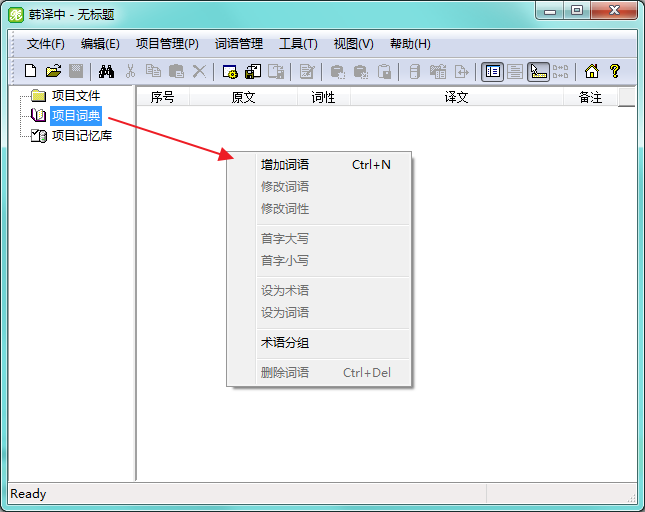
Task: Click the 项目文件 folder icon
Action: [x=39, y=96]
